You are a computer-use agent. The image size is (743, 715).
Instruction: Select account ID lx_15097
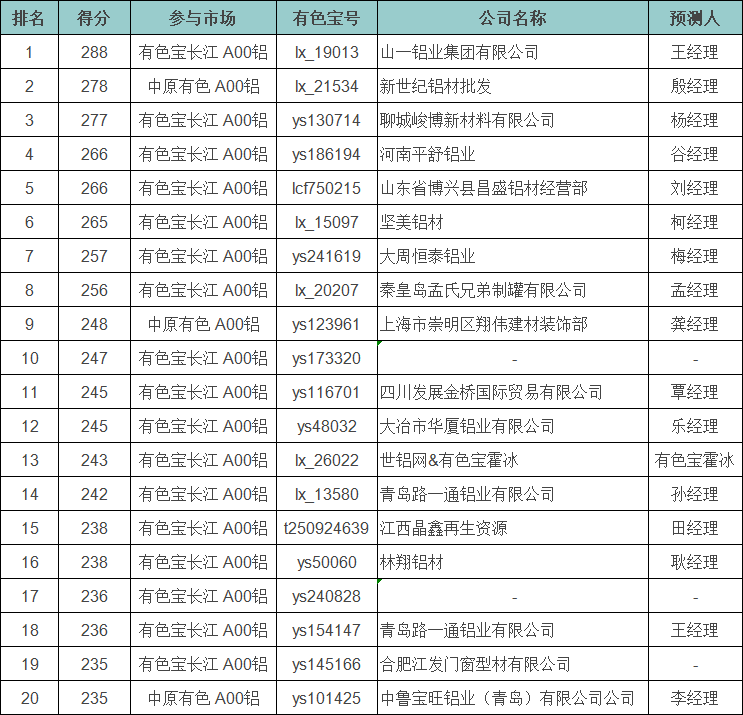(x=326, y=222)
